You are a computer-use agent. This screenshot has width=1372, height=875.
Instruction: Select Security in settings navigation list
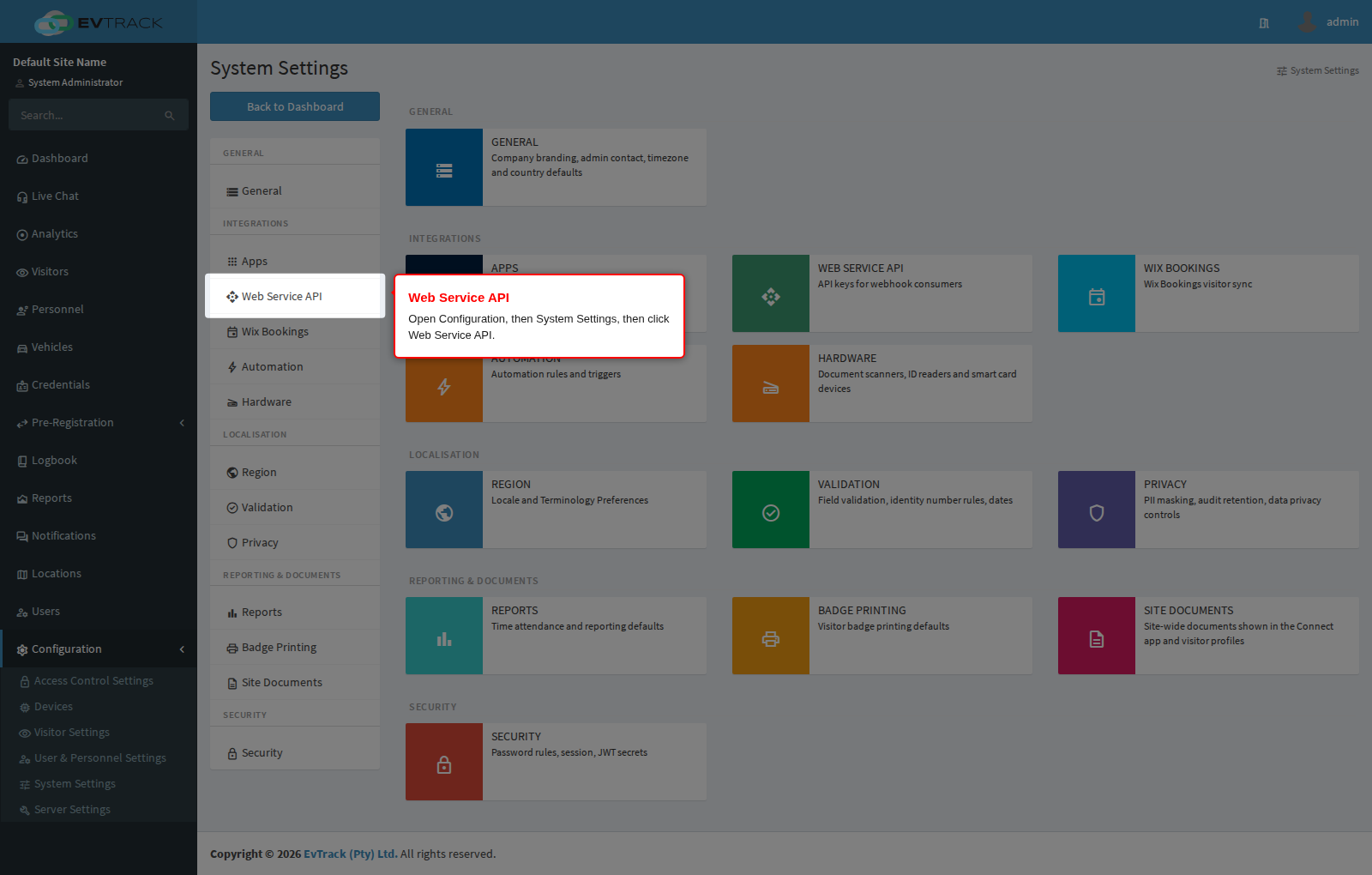point(295,753)
